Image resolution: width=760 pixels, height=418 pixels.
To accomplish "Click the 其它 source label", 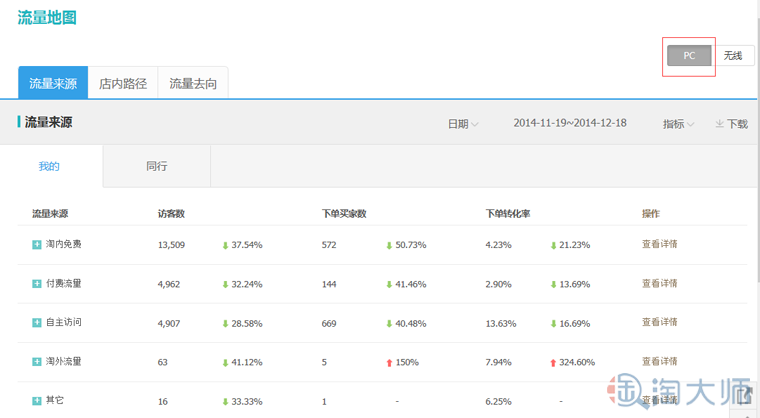I will pyautogui.click(x=55, y=400).
